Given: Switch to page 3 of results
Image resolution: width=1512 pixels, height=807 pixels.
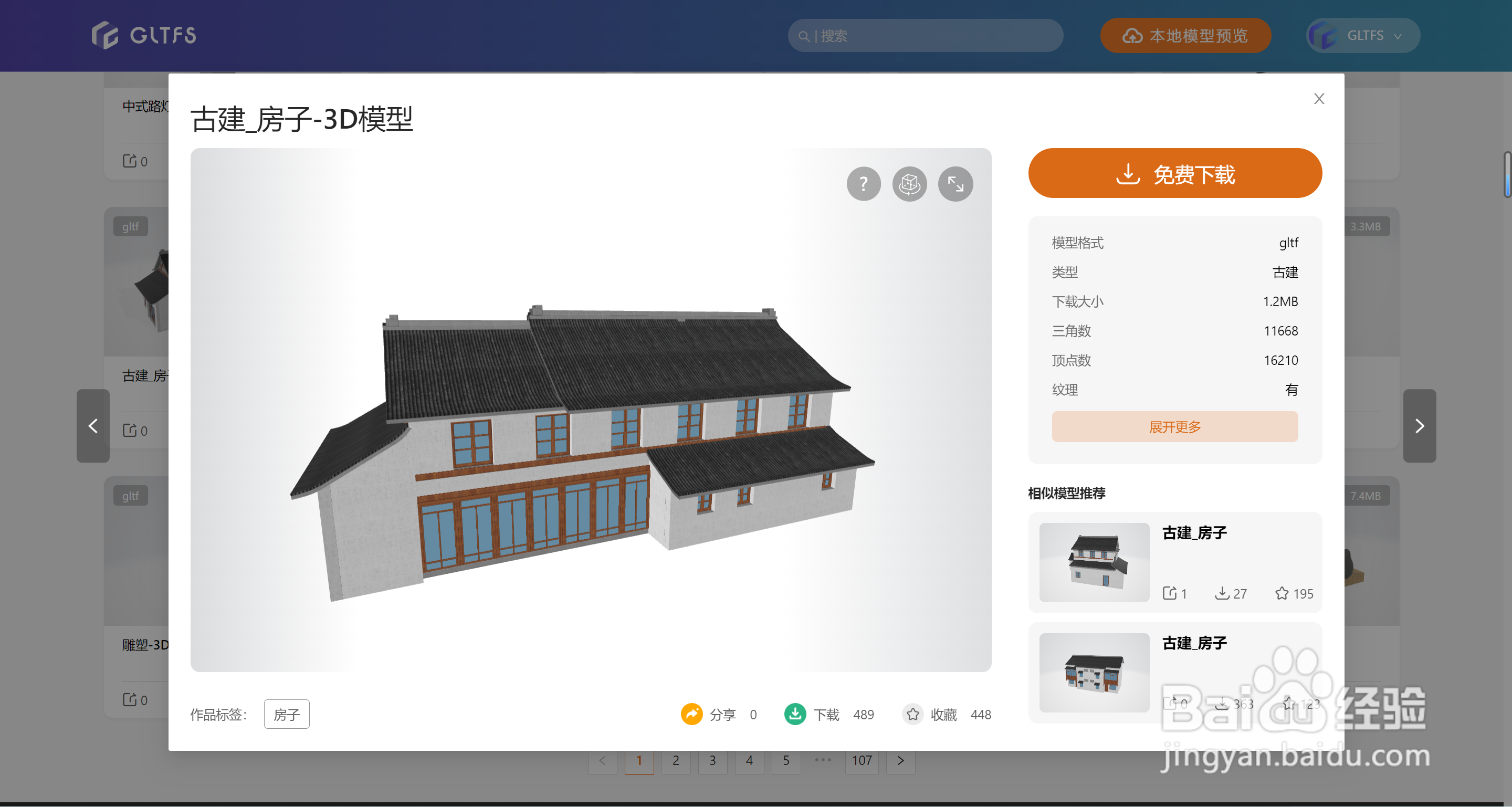Looking at the screenshot, I should (712, 760).
